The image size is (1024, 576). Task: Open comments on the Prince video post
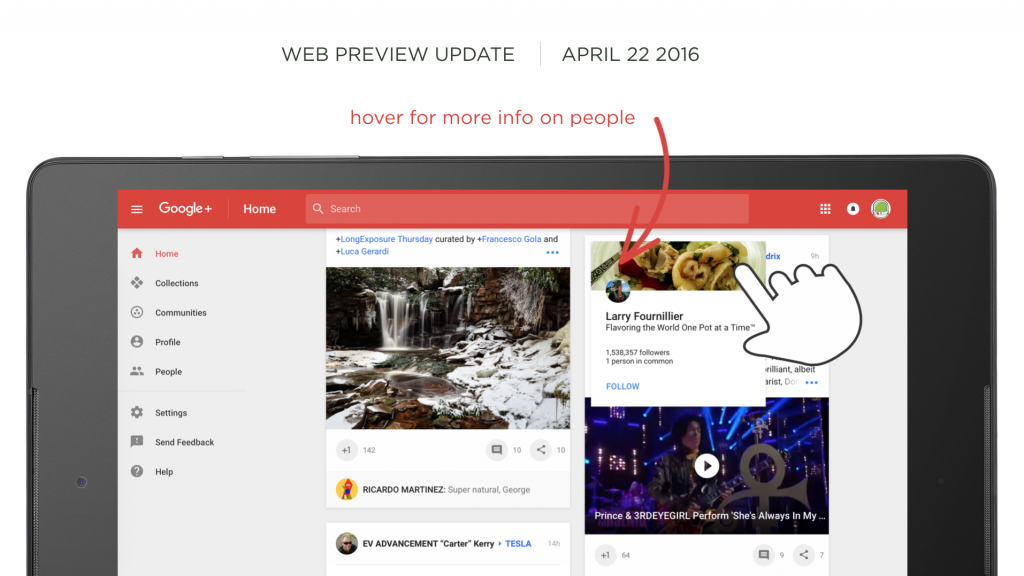pyautogui.click(x=763, y=555)
